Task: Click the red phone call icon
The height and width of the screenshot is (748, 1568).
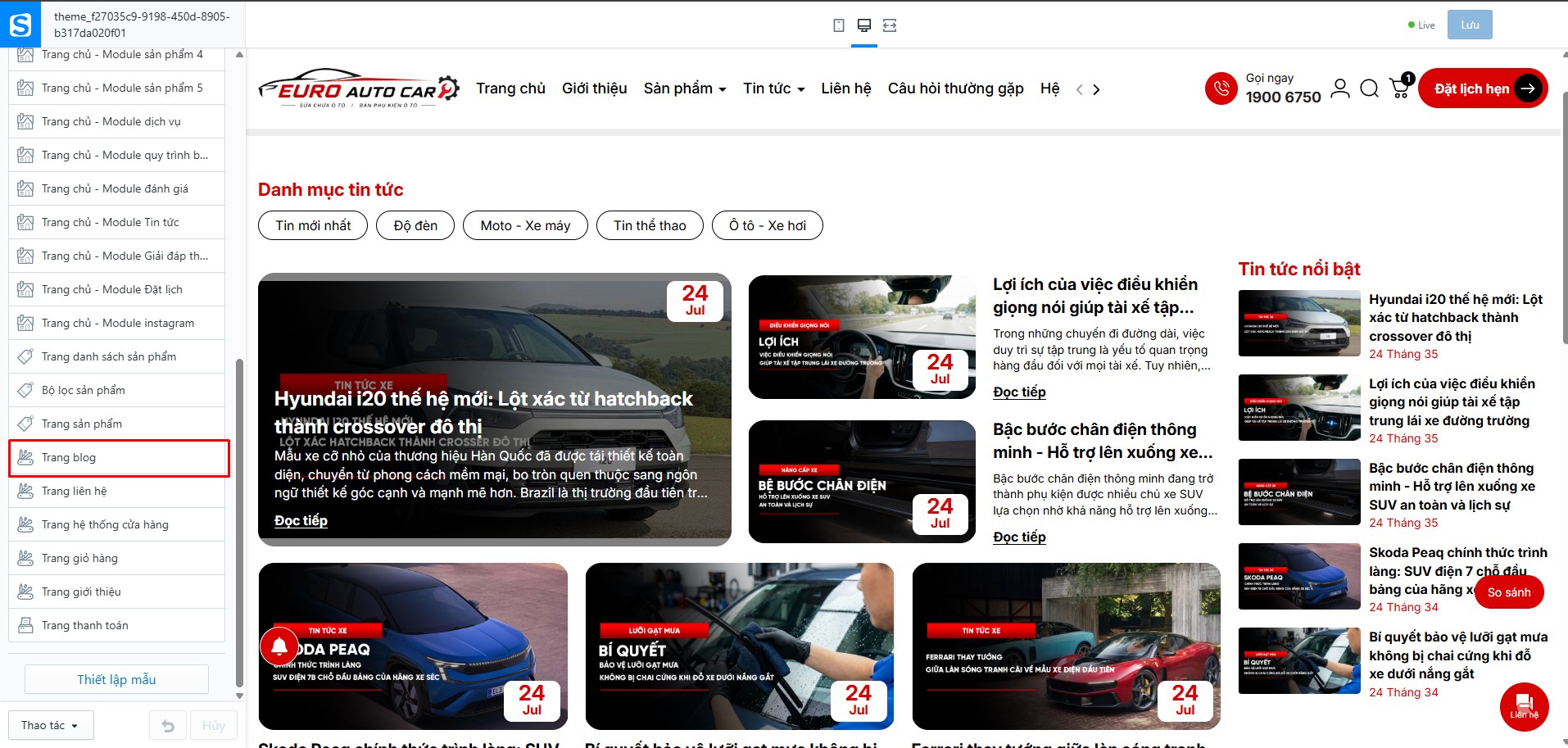Action: coord(1221,88)
